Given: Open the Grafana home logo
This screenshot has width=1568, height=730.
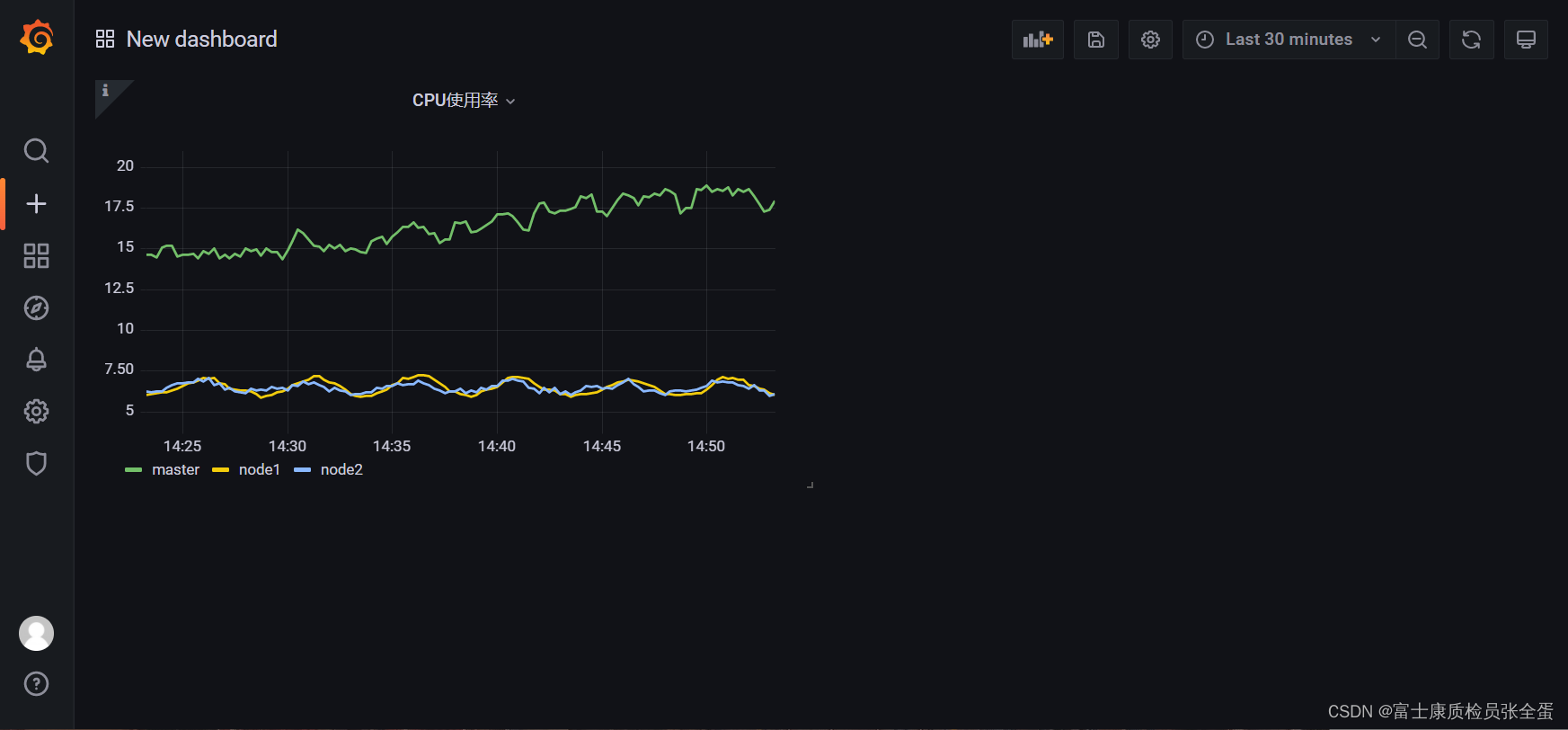Looking at the screenshot, I should tap(37, 38).
